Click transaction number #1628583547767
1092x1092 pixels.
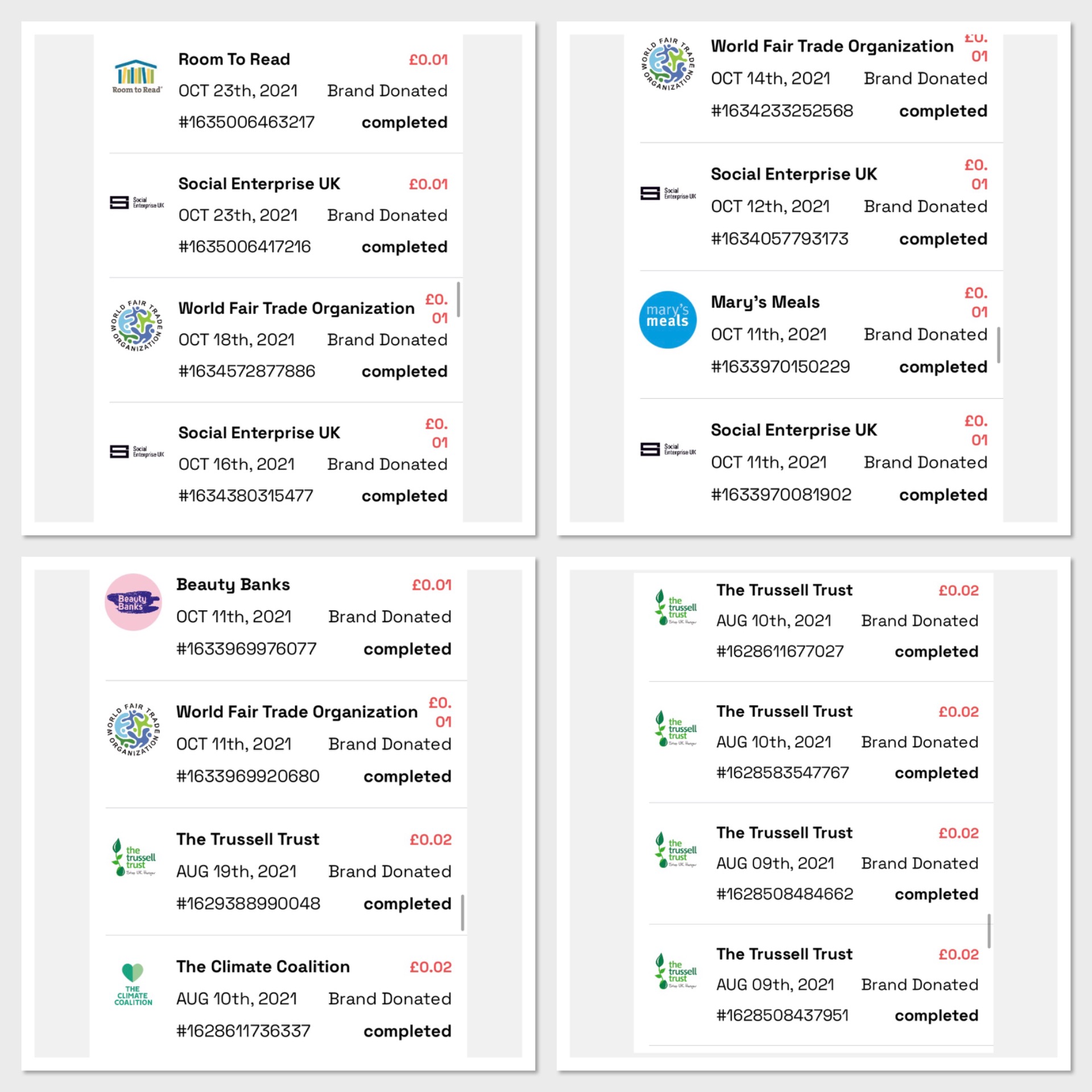(x=783, y=773)
